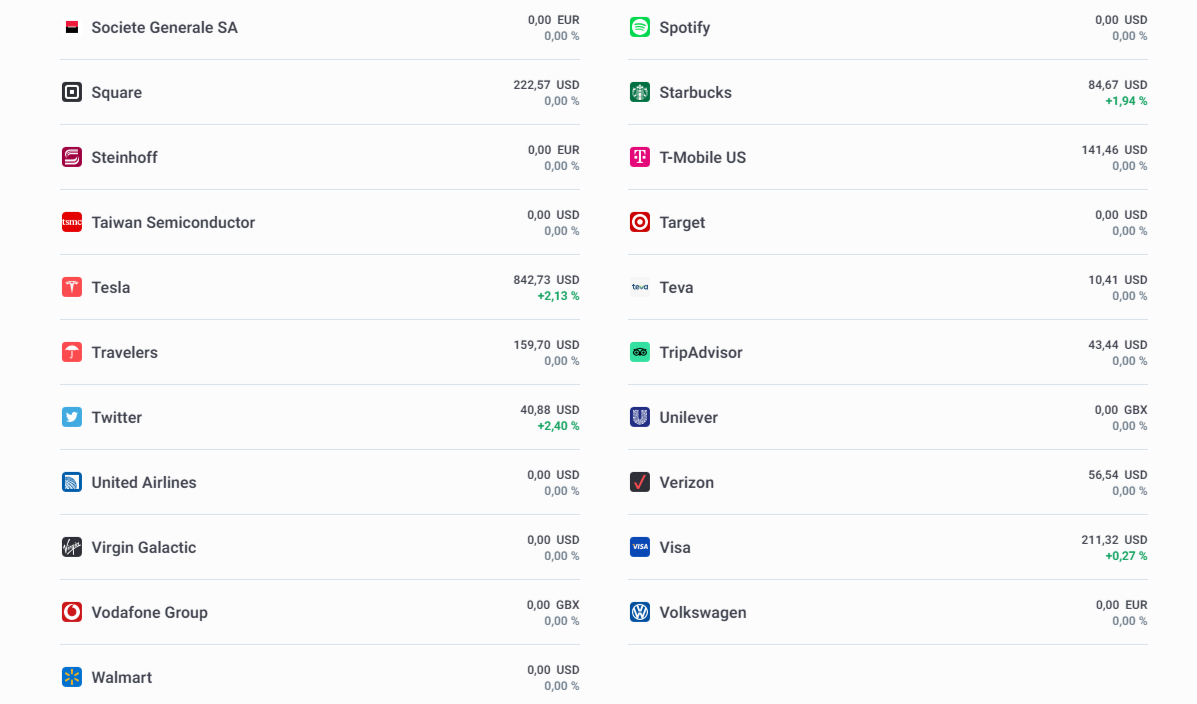Click the Twitter bird icon

coord(71,417)
